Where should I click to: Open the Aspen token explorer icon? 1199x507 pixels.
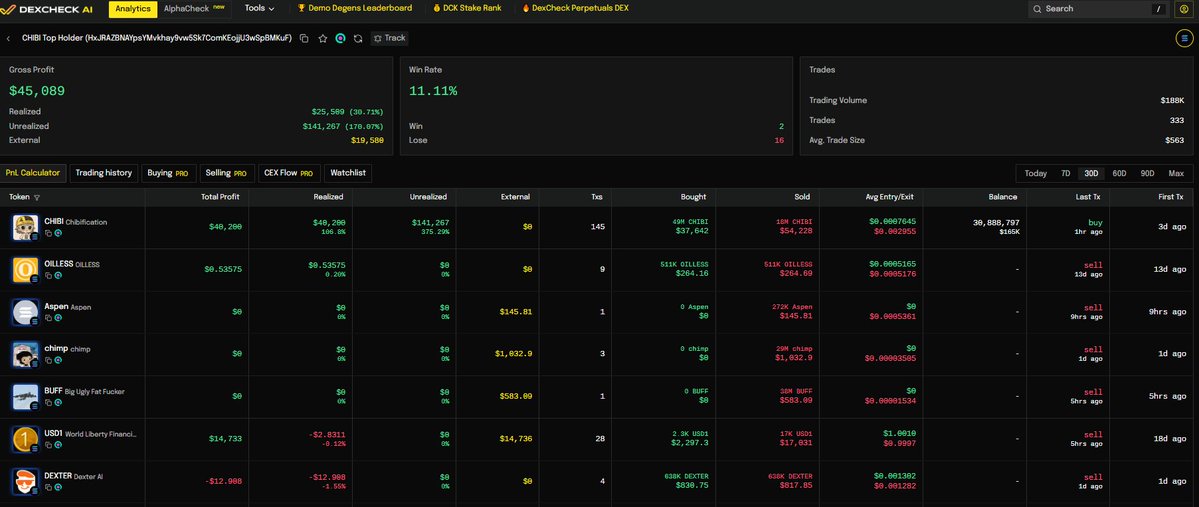click(57, 318)
